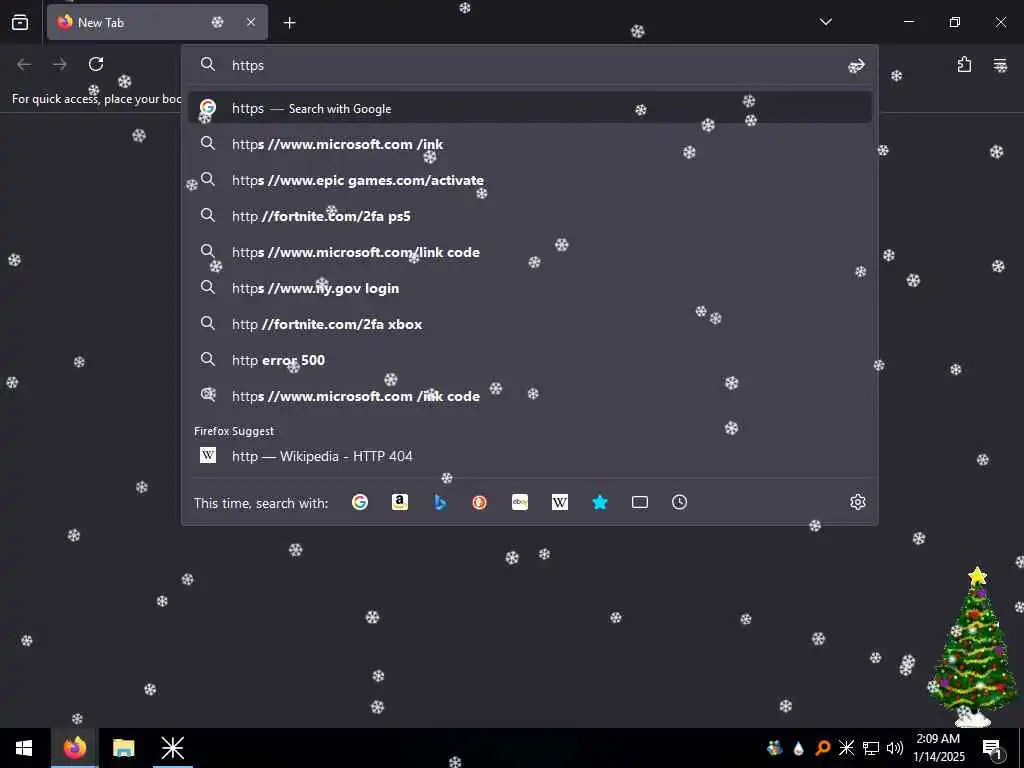Screen dimensions: 1024x768
Task: Click the snowflake icon in system tray
Action: point(846,748)
